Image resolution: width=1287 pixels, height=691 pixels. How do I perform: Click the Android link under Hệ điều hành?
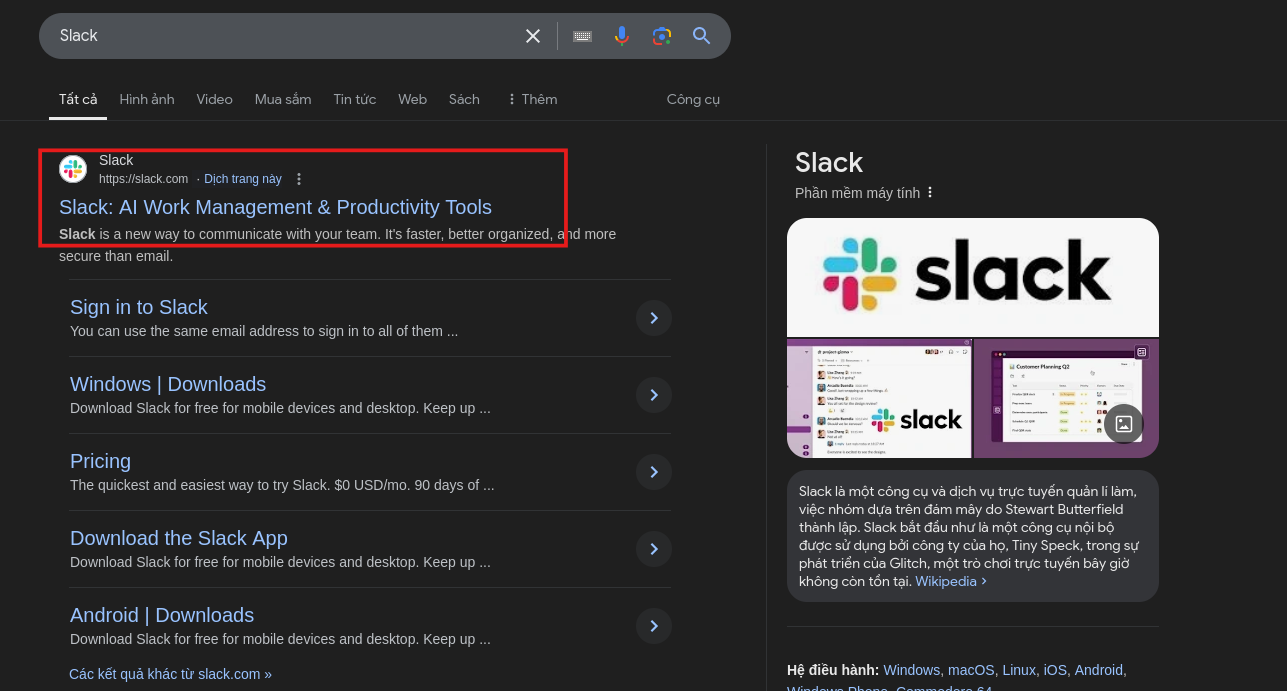tap(1099, 670)
